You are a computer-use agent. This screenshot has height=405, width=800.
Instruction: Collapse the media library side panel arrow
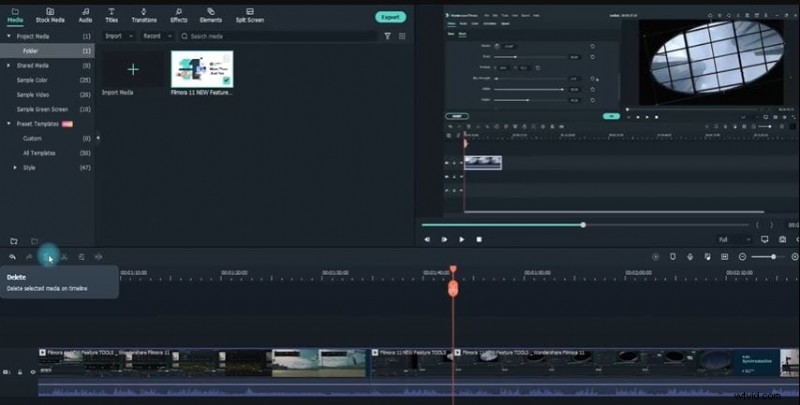point(98,138)
